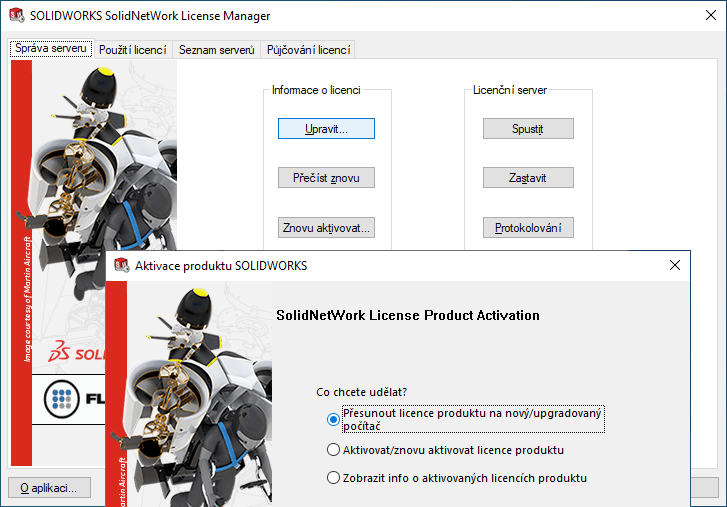Click the Upravit... button
Image resolution: width=727 pixels, height=507 pixels.
pos(326,128)
